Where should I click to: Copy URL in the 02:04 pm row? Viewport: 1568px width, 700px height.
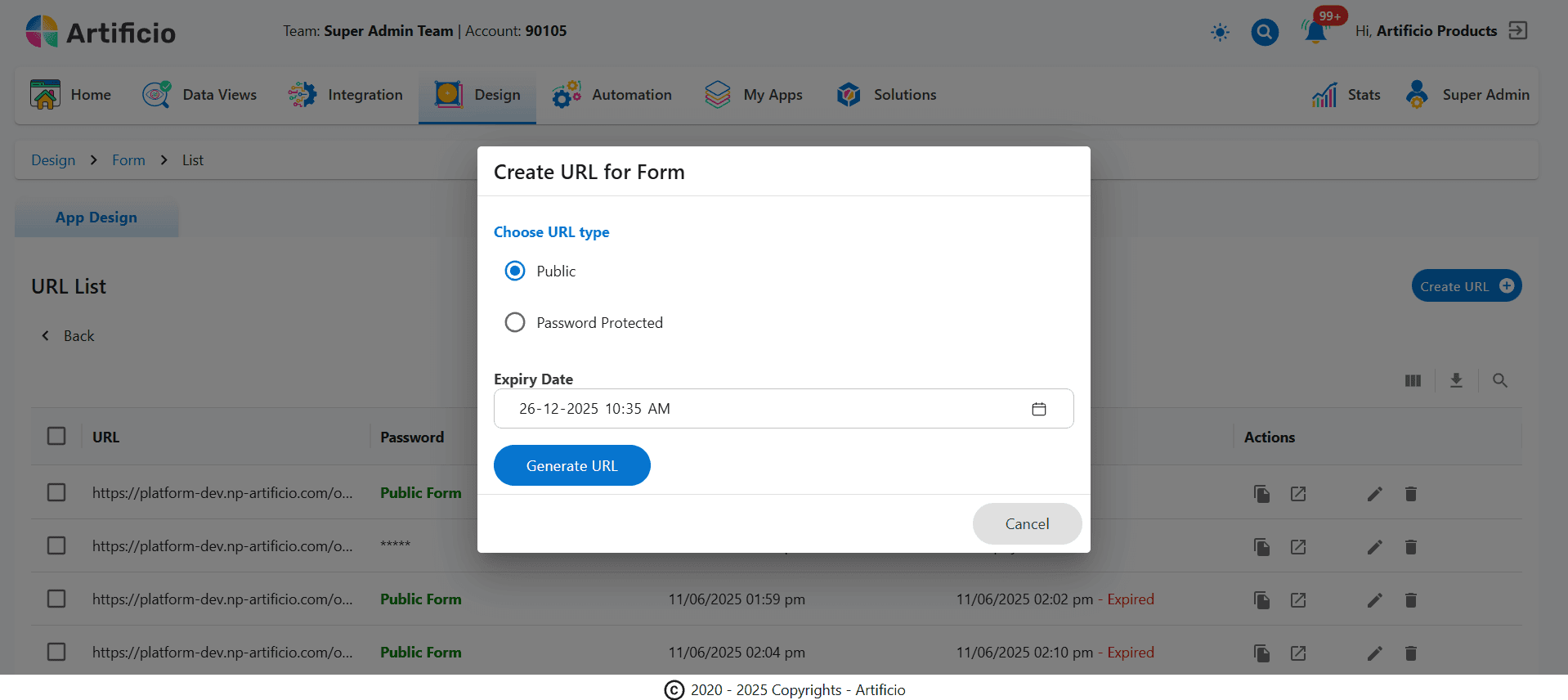pos(1262,653)
